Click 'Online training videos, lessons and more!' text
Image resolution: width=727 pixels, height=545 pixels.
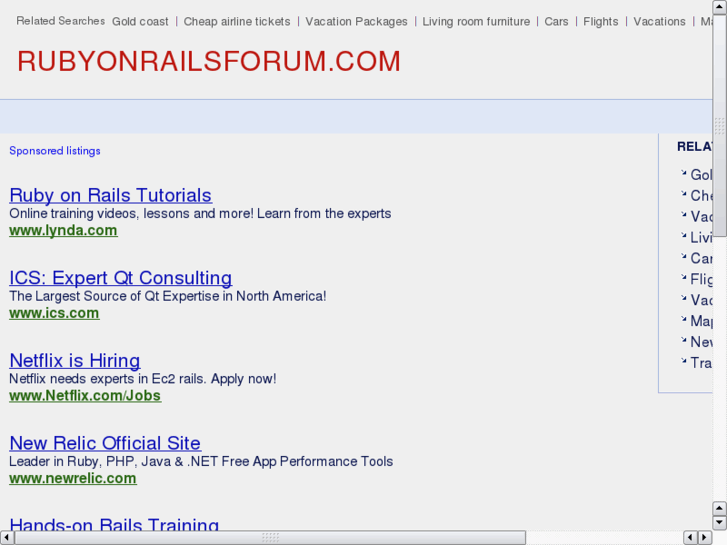tap(131, 213)
